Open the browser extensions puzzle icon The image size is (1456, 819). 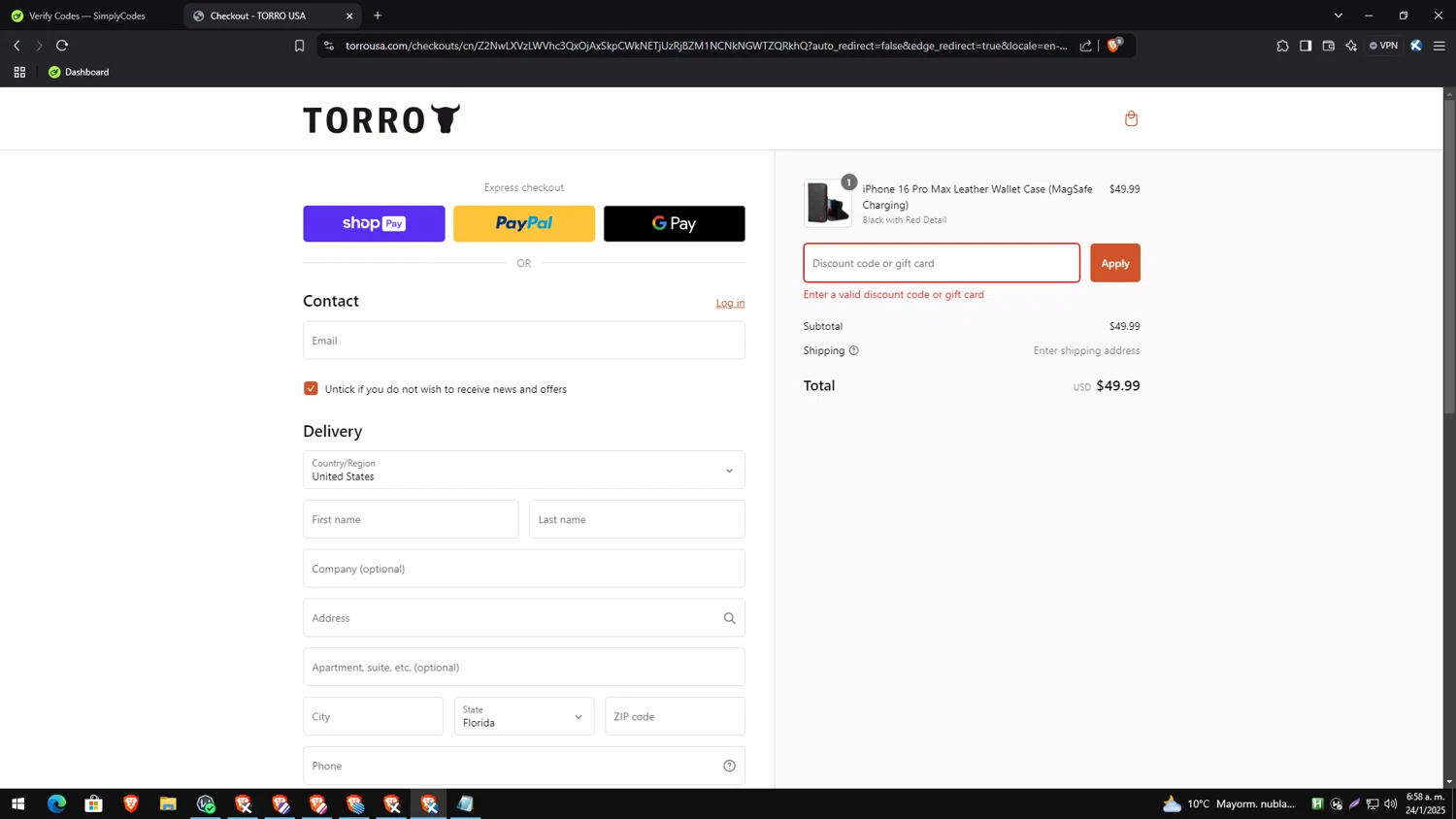(1282, 46)
